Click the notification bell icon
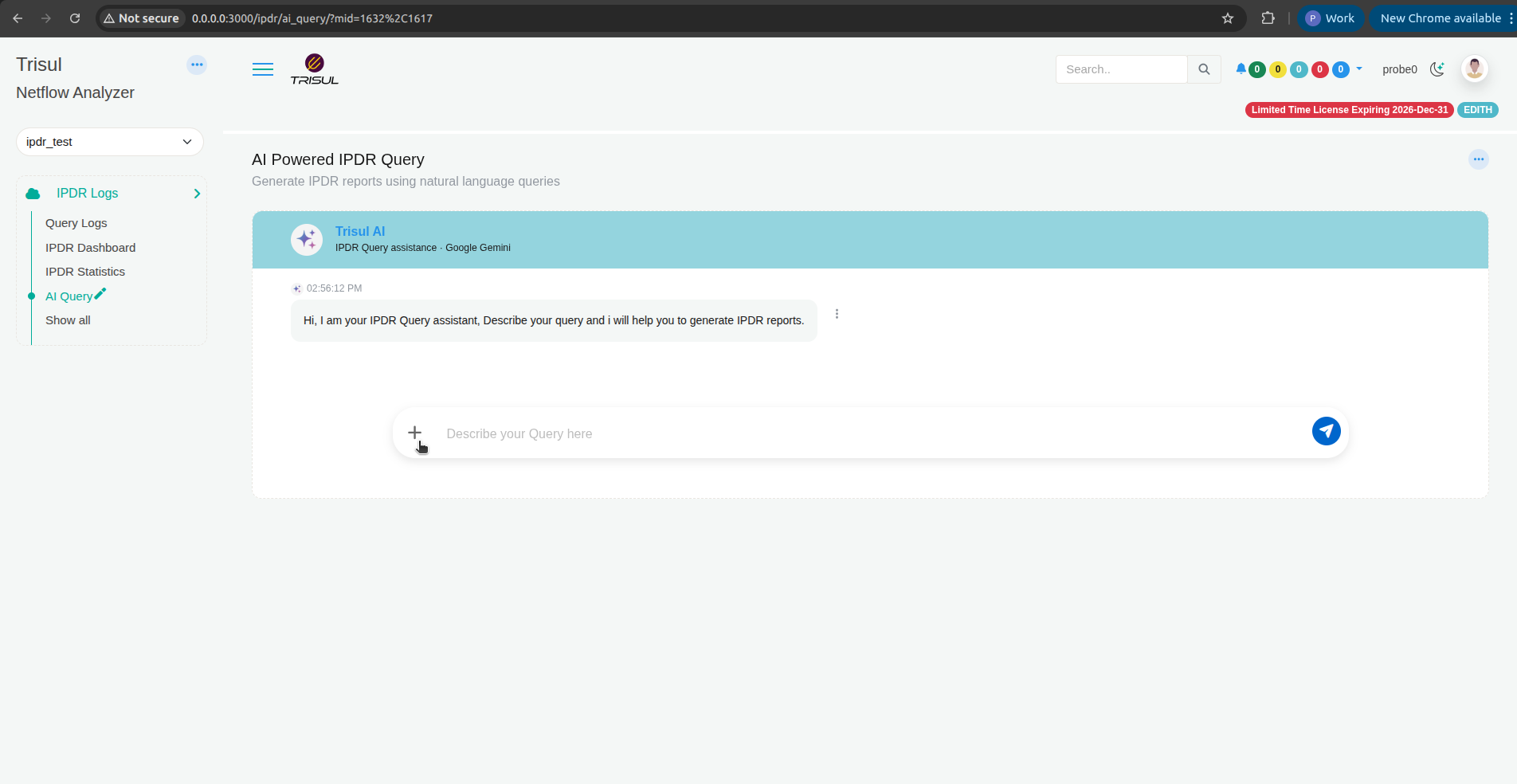This screenshot has height=784, width=1517. coord(1241,69)
